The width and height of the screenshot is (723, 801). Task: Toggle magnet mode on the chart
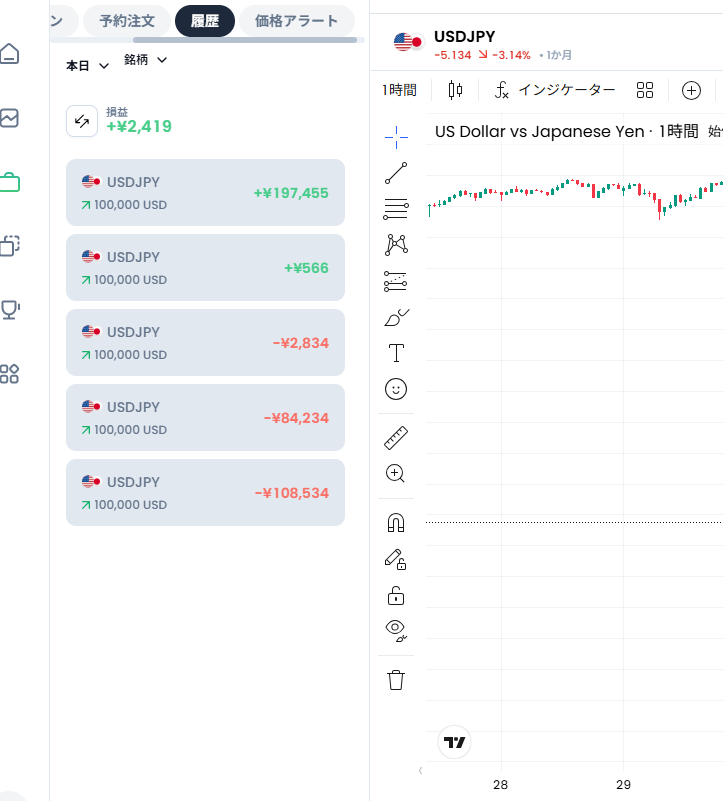tap(396, 523)
